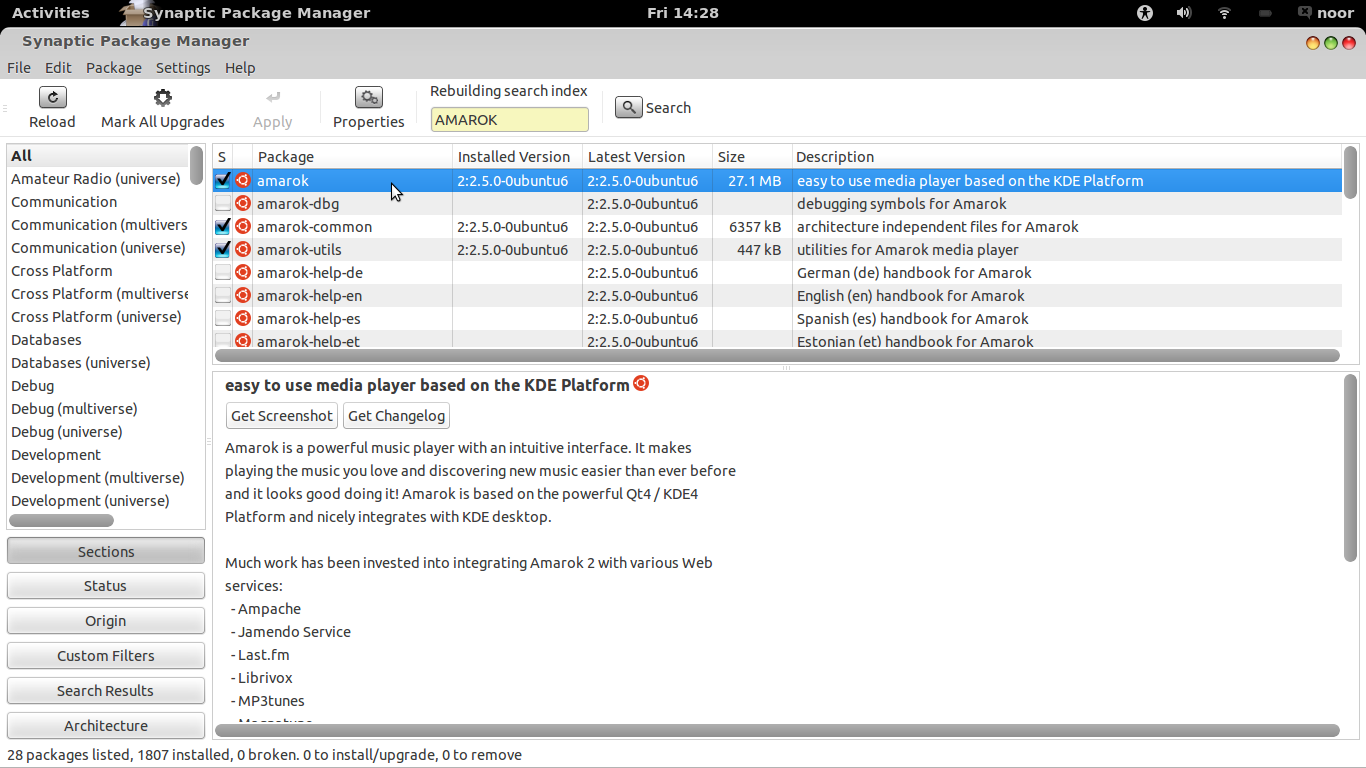Select the Debug (multiverse) section
Screen dimensions: 1366x768
(98, 409)
